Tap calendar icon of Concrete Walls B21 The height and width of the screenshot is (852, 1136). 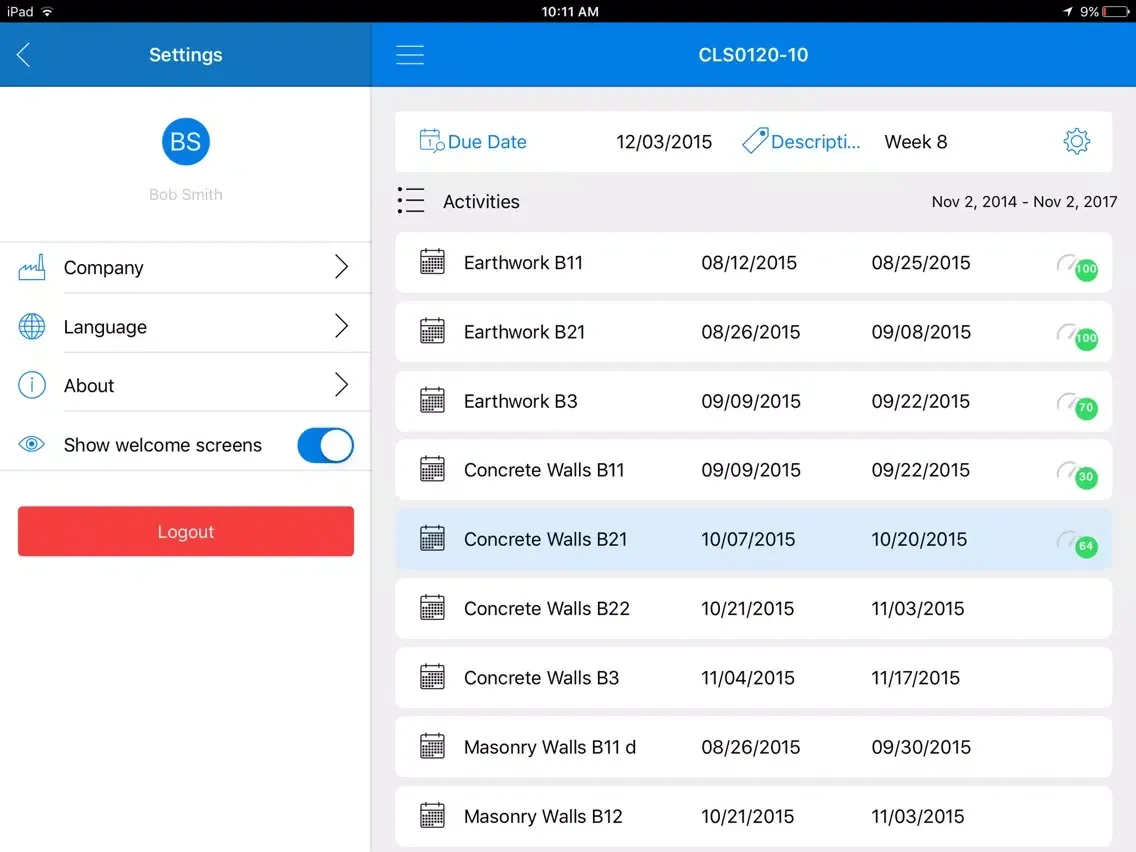(x=433, y=538)
